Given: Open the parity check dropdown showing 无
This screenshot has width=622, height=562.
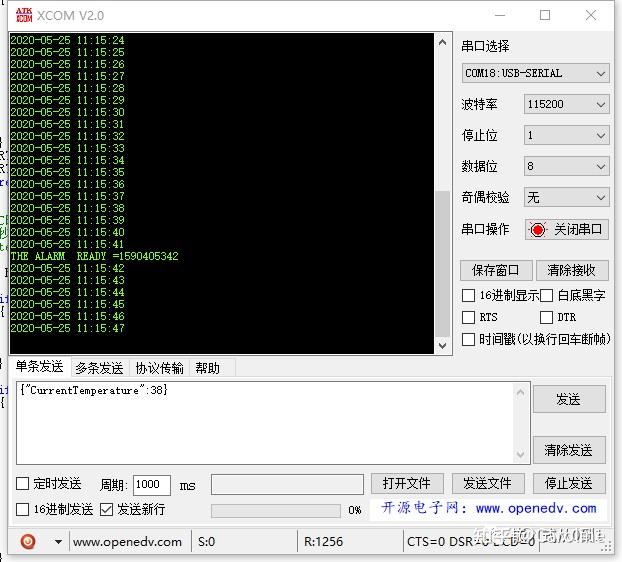Looking at the screenshot, I should tap(566, 198).
